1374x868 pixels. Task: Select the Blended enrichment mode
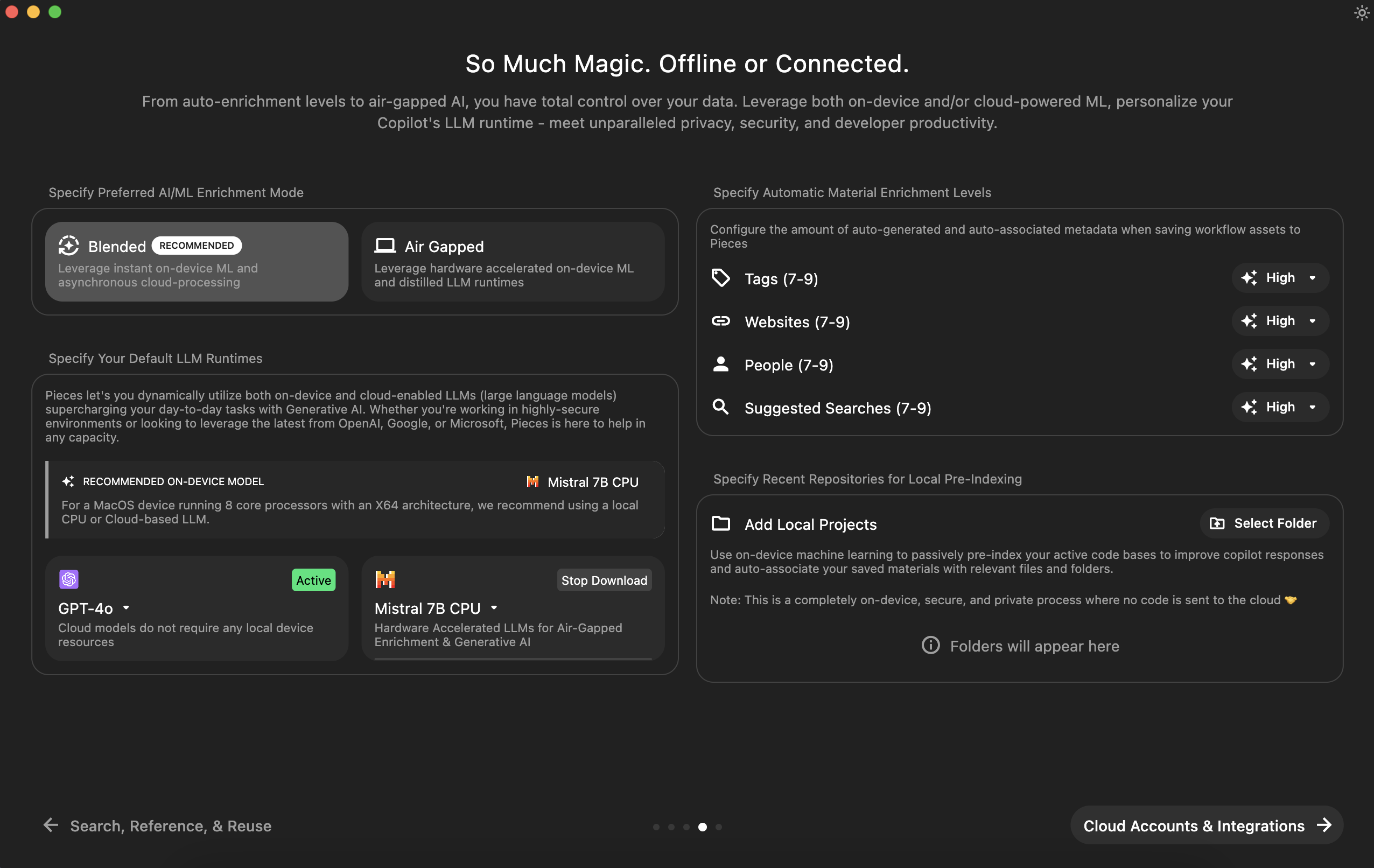[x=197, y=262]
